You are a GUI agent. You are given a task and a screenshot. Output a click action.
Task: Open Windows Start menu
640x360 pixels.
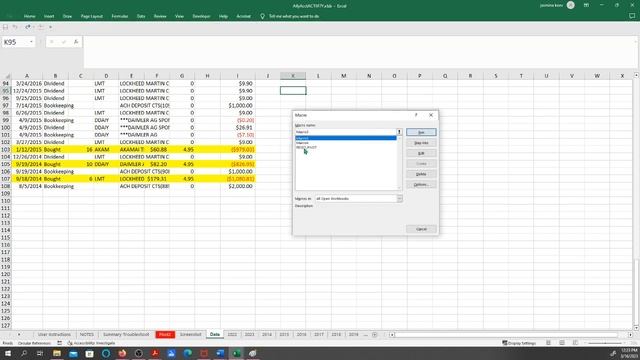click(x=8, y=353)
